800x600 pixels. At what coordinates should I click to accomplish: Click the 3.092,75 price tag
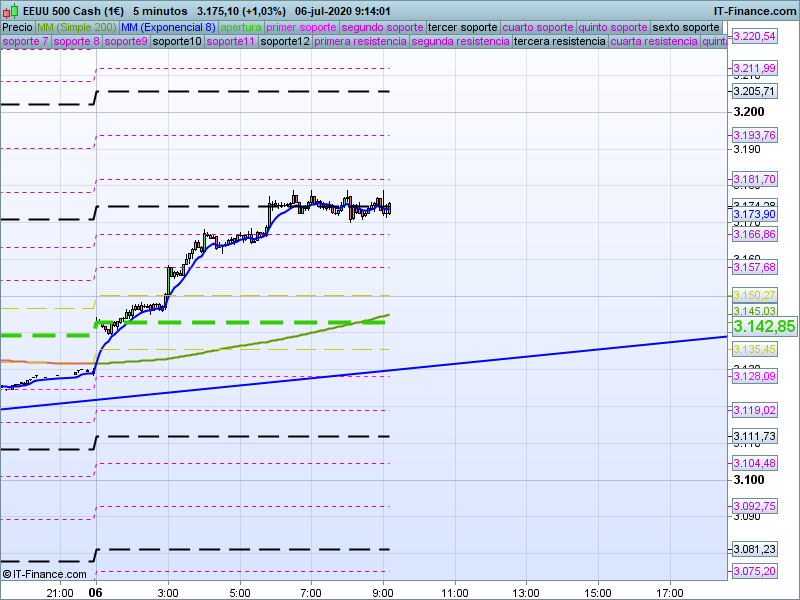point(755,506)
